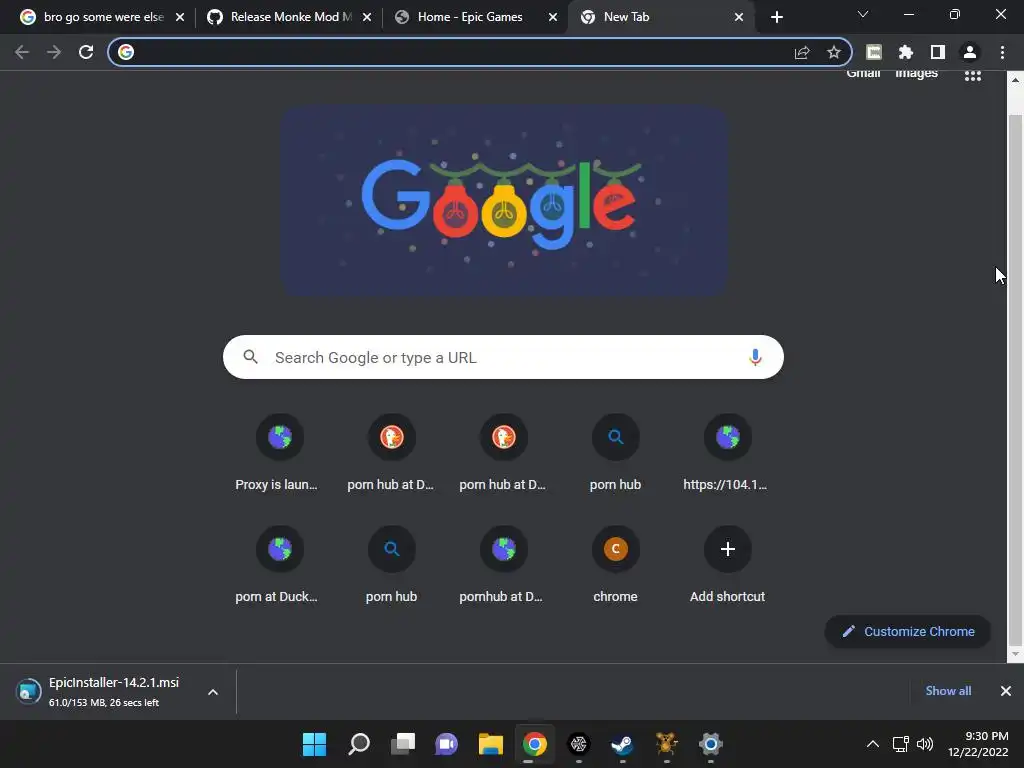Open the Chat taskbar app
This screenshot has width=1024, height=768.
click(x=447, y=744)
